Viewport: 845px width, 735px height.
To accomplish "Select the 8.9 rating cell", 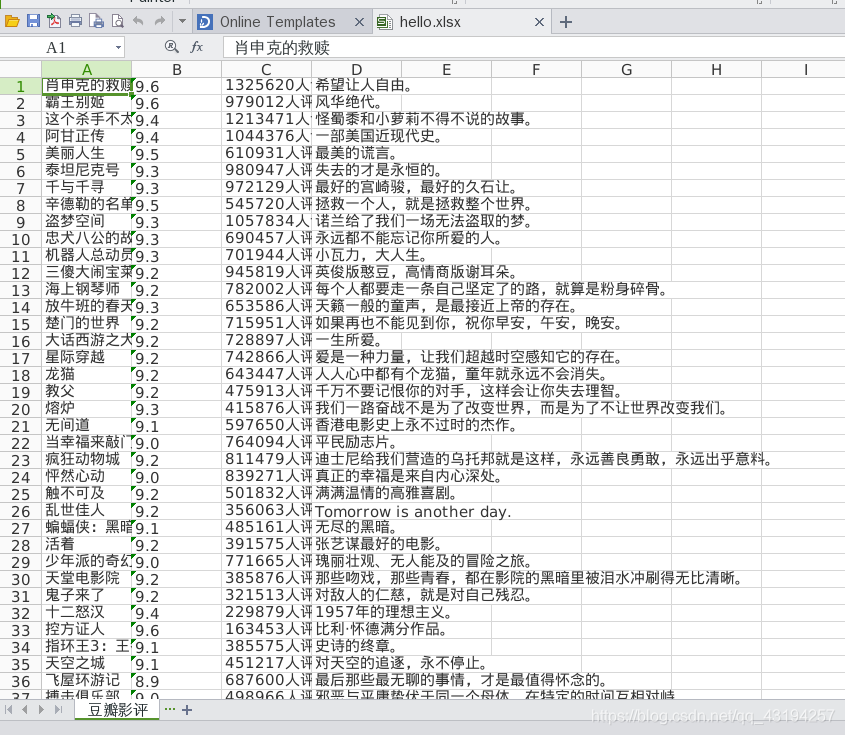I will [177, 681].
